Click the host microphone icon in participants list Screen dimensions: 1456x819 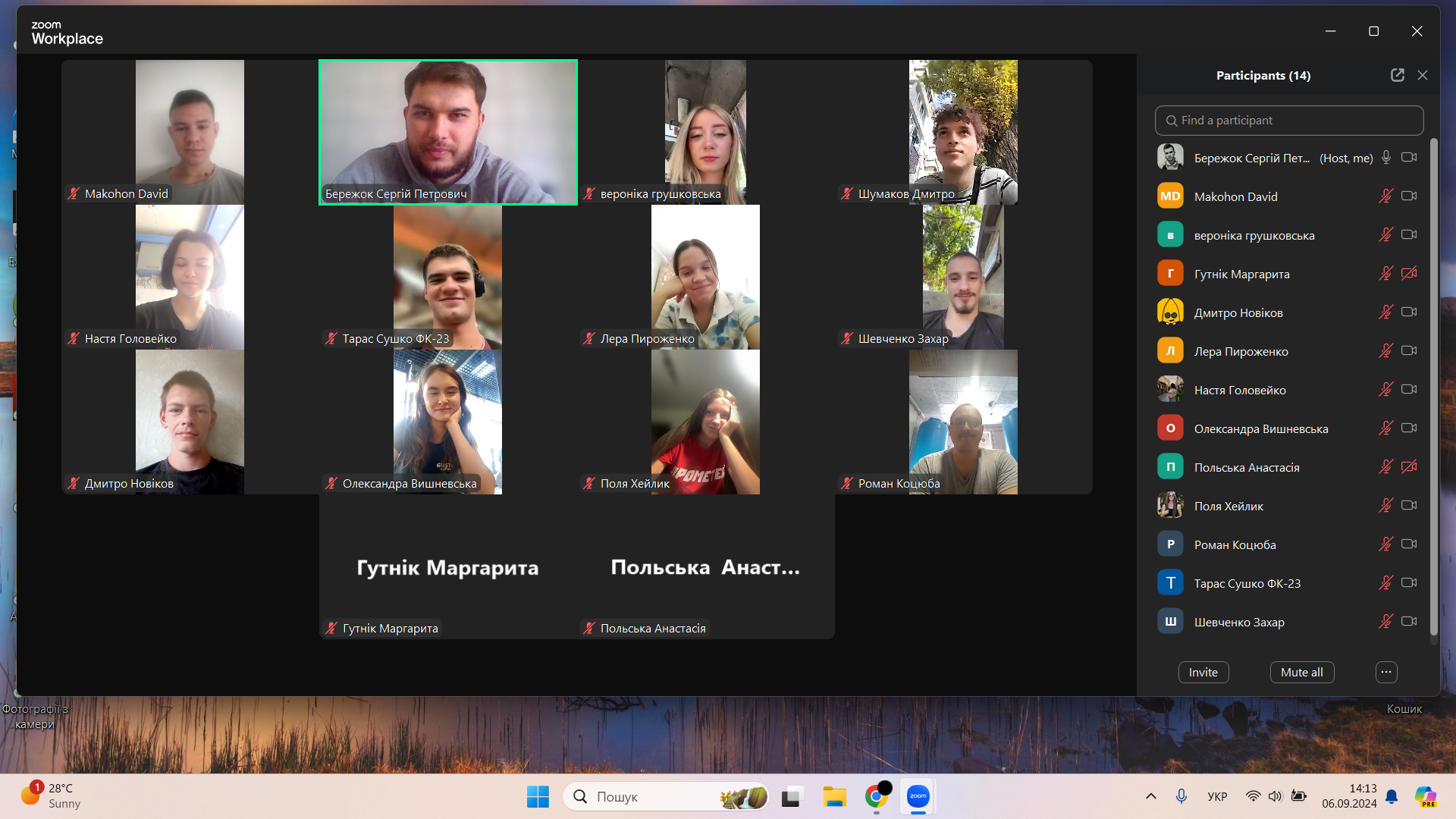pyautogui.click(x=1386, y=157)
